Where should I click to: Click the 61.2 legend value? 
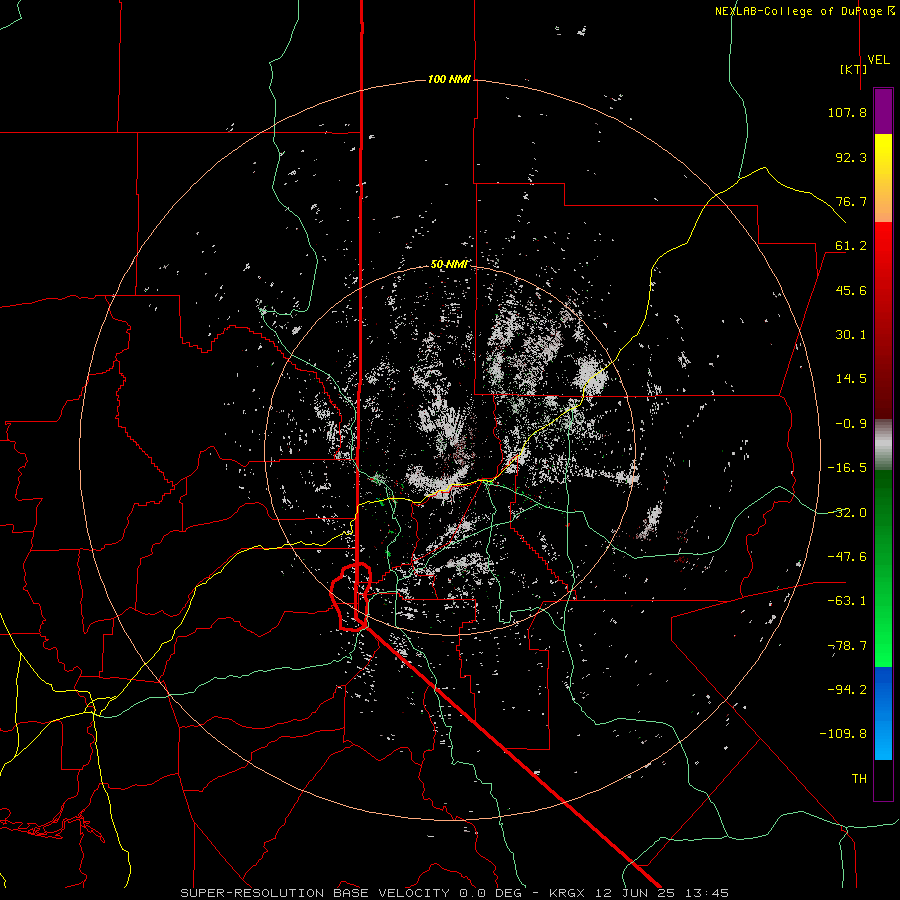[x=851, y=246]
